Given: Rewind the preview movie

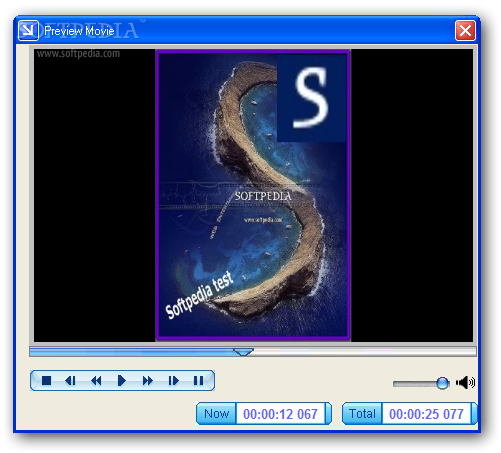Looking at the screenshot, I should (96, 380).
